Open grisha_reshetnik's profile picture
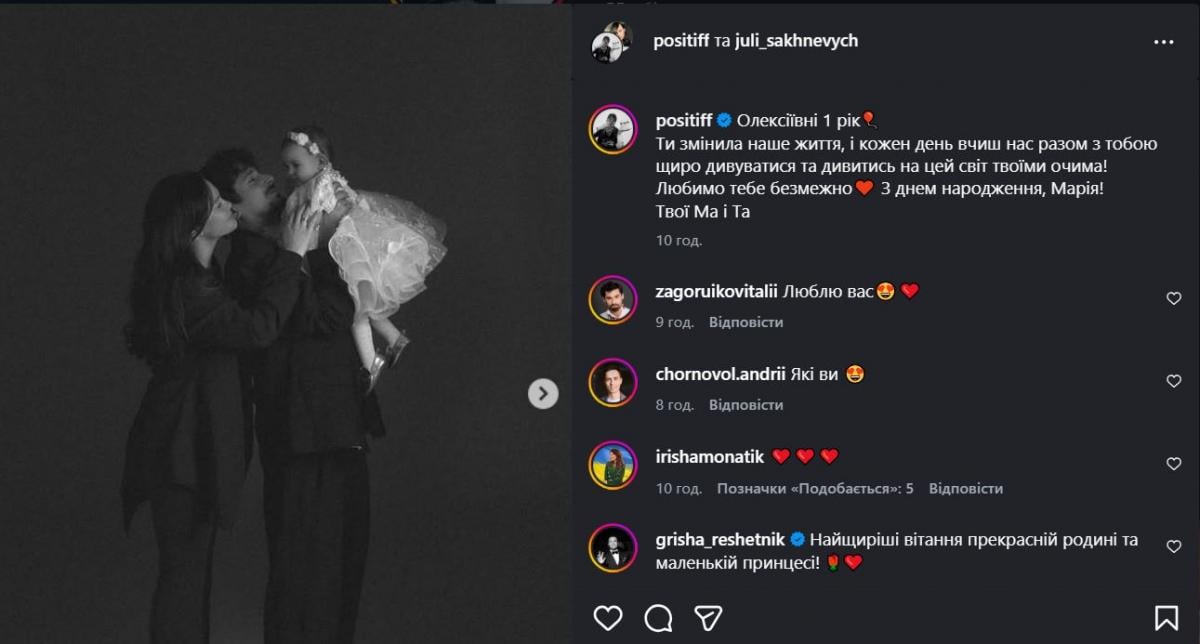Viewport: 1200px width, 644px height. click(613, 548)
